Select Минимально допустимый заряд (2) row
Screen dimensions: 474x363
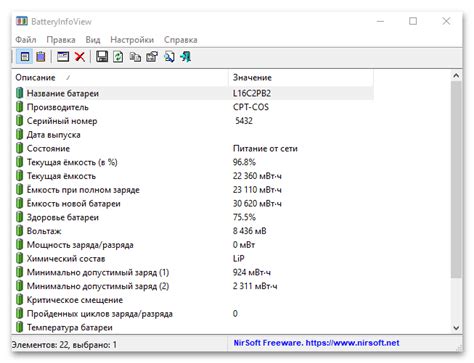193,286
